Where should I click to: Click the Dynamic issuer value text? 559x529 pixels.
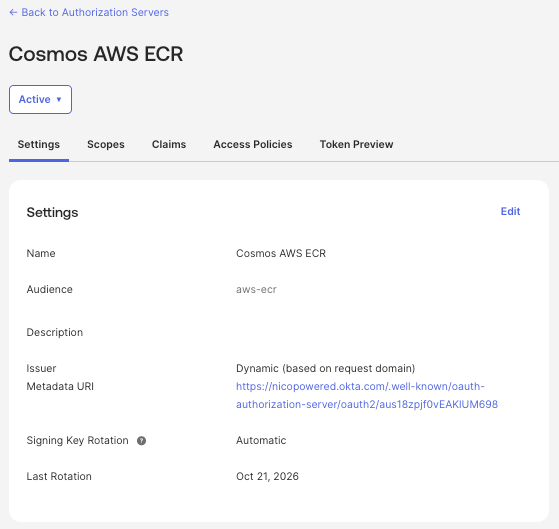coord(325,368)
